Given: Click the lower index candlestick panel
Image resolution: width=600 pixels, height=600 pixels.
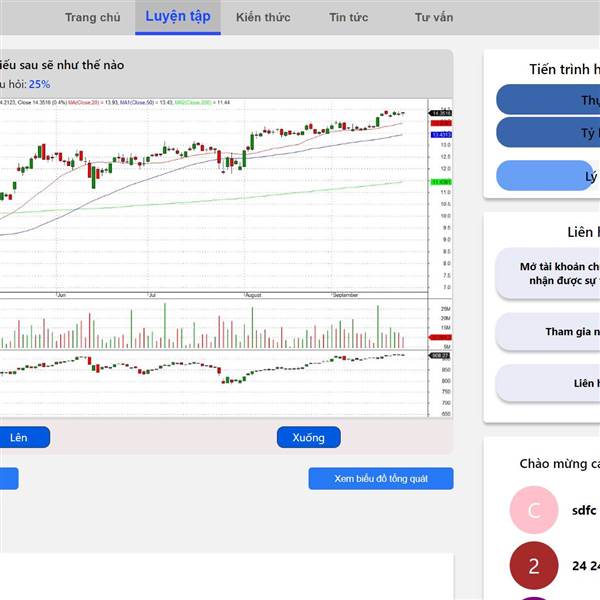Looking at the screenshot, I should 214,383.
